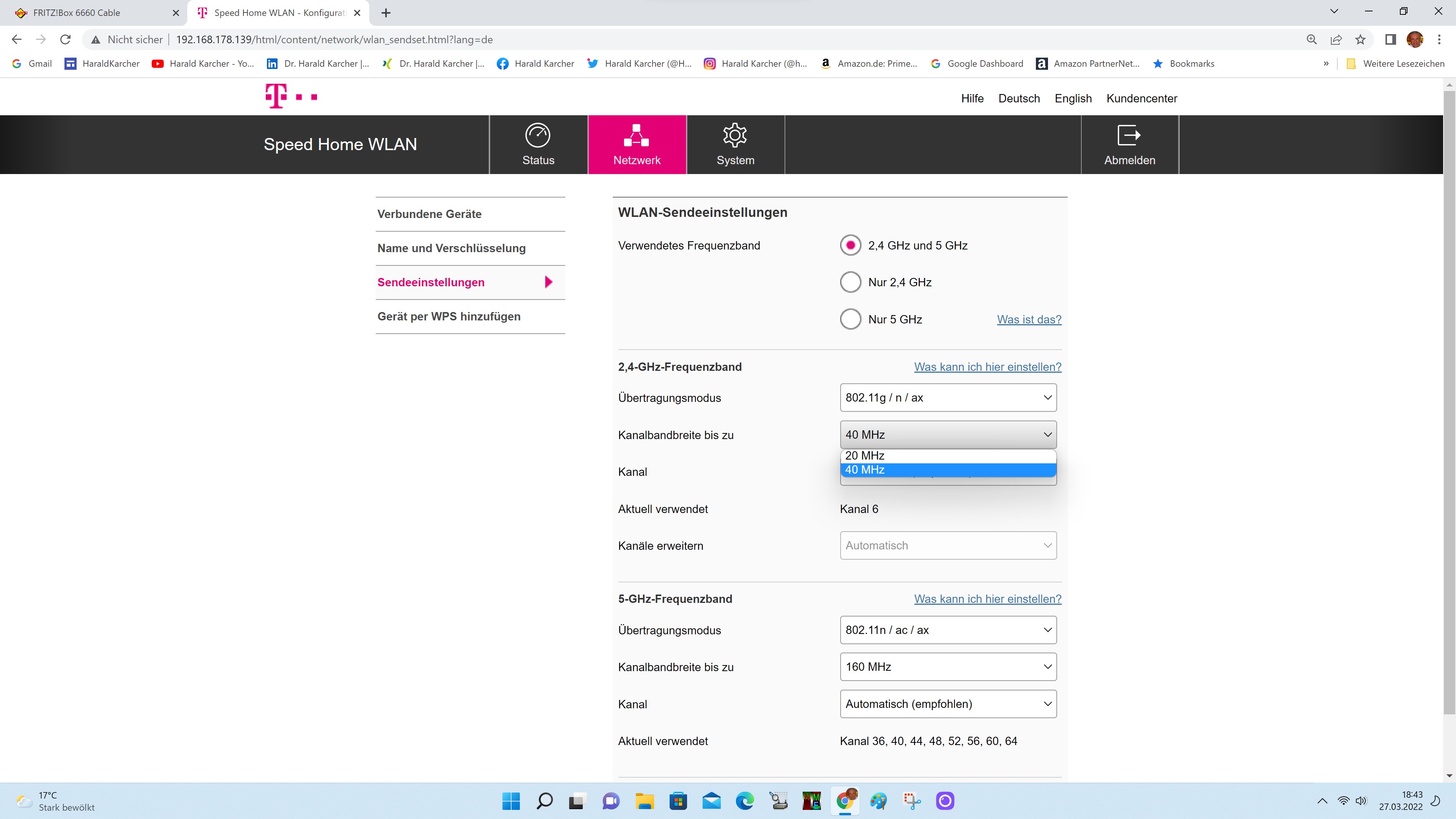Select Nur 5 GHz radio button

tap(850, 319)
